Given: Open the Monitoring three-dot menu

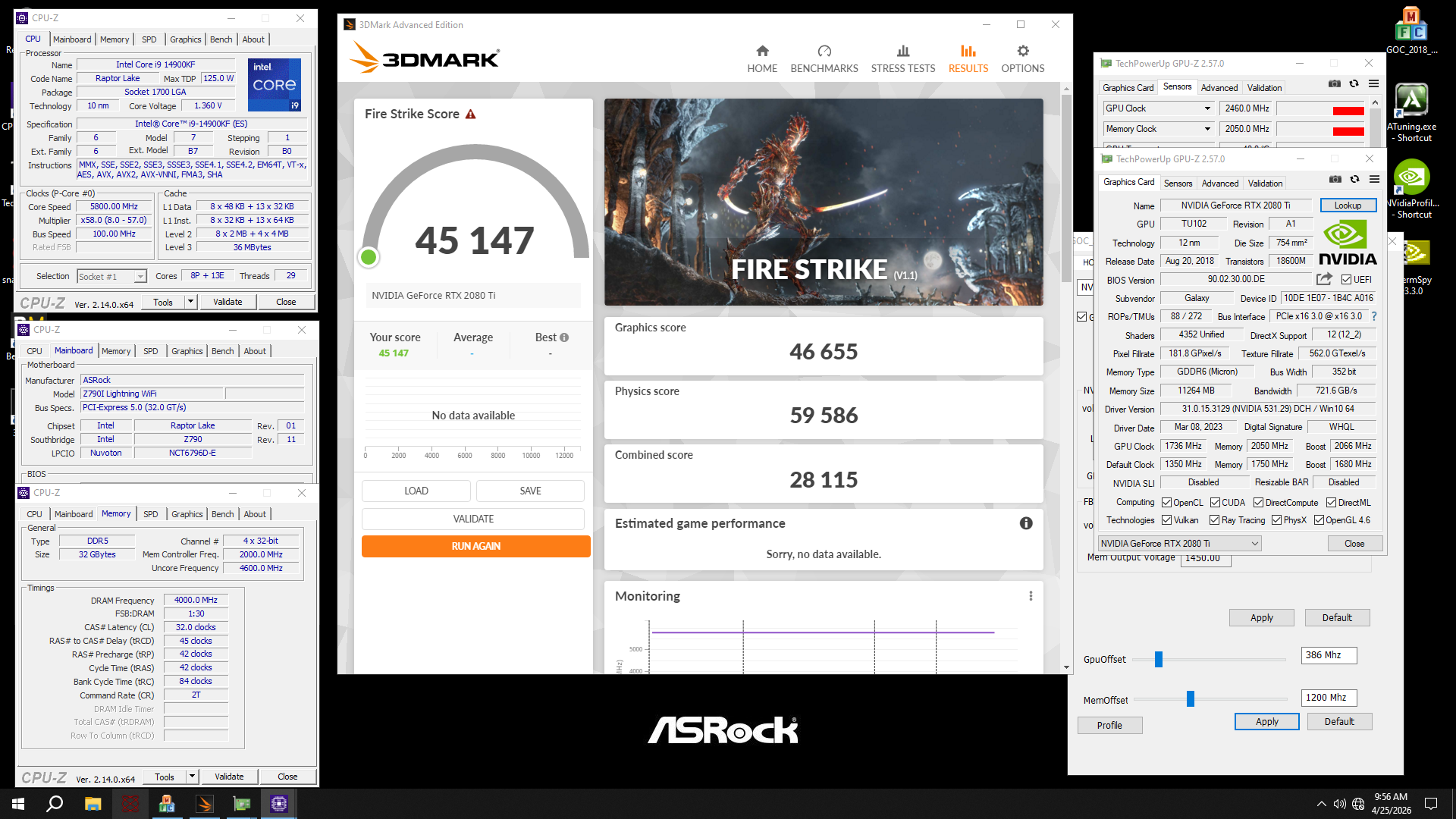Looking at the screenshot, I should (1031, 596).
